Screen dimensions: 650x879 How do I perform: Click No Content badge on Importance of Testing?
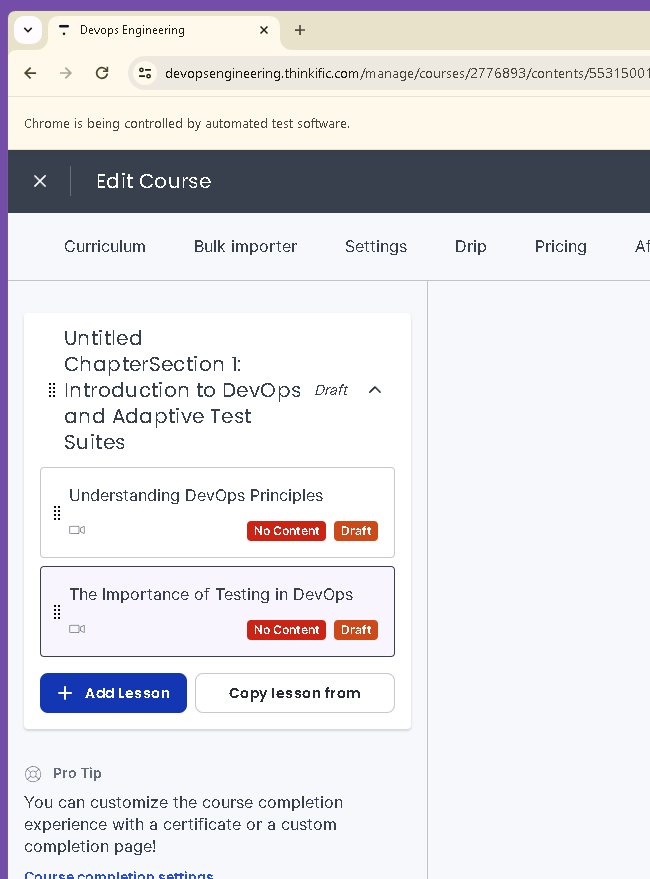(x=286, y=630)
